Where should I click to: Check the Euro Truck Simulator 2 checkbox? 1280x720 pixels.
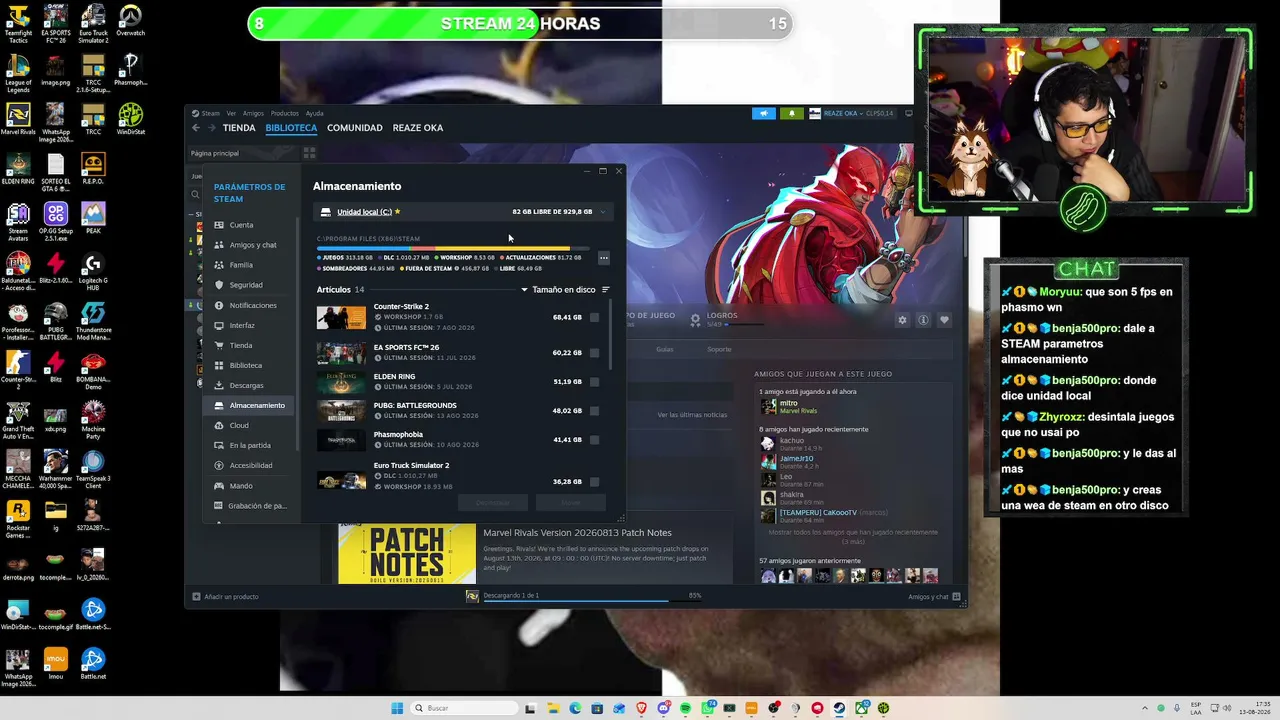(594, 481)
